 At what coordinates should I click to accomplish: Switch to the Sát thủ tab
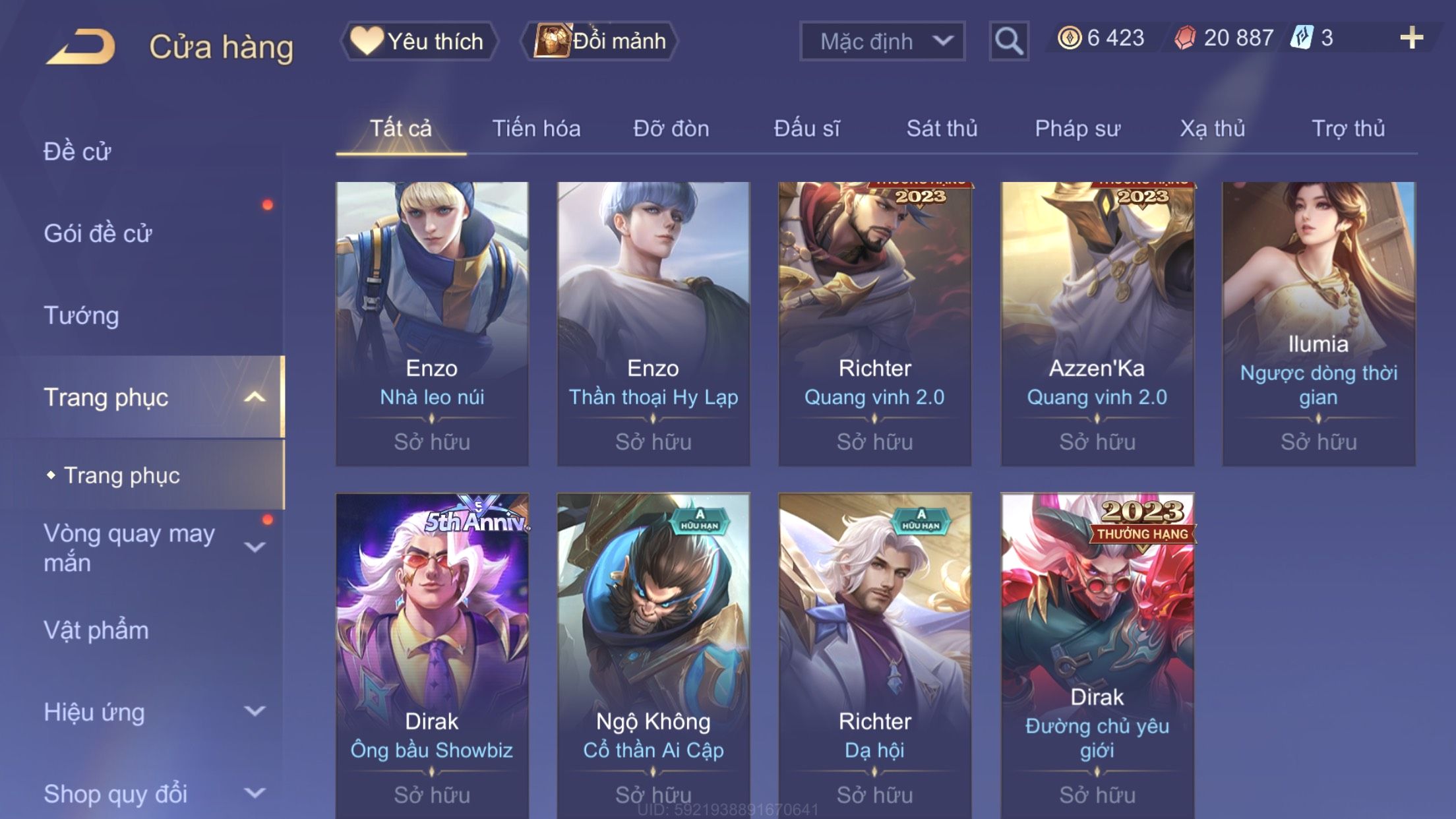pos(942,129)
